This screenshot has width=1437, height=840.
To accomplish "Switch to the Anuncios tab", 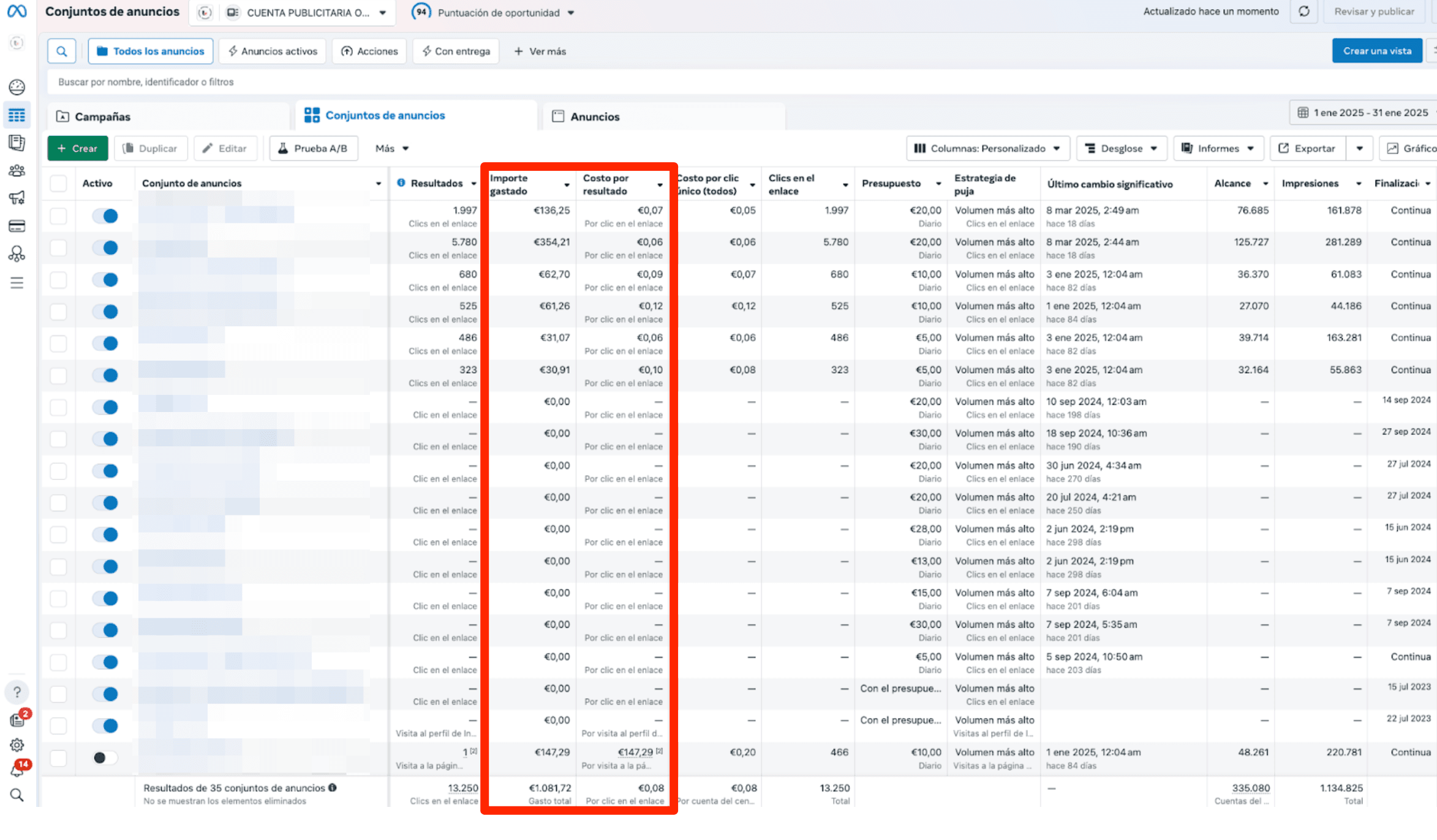I will point(594,116).
